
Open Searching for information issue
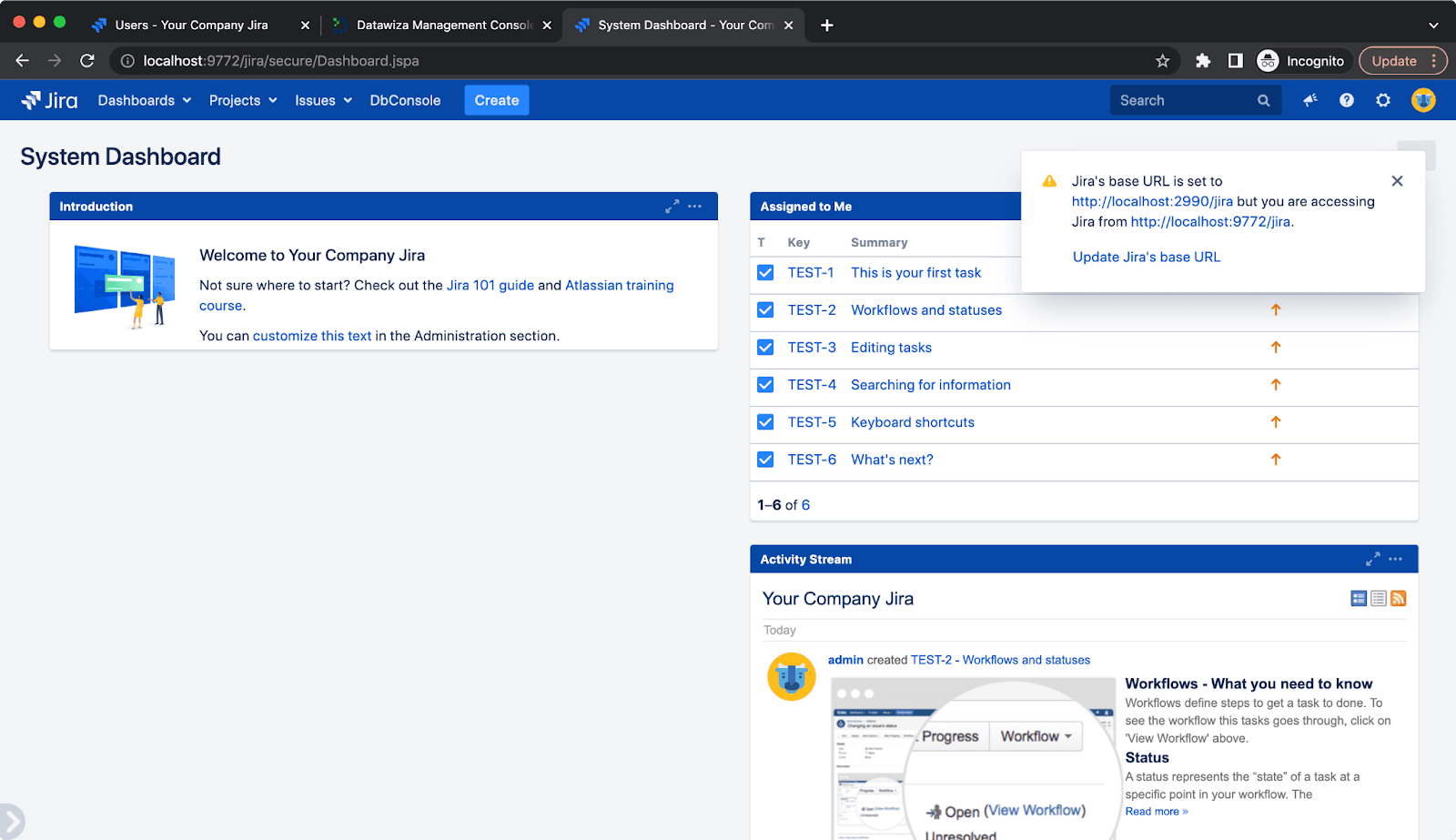[931, 385]
